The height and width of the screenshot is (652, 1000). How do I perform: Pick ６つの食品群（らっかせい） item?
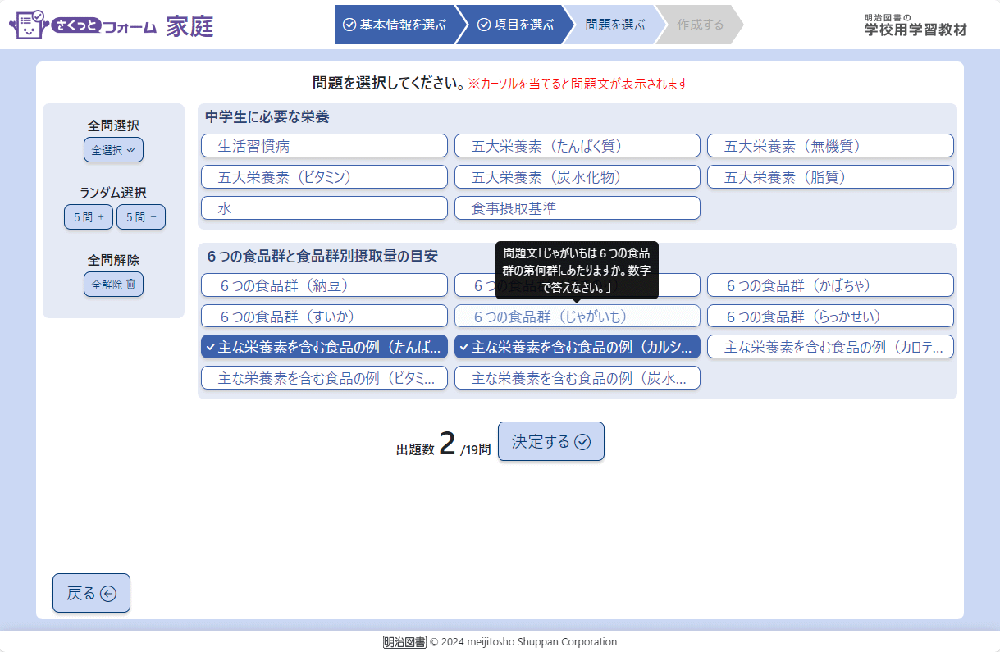click(x=830, y=316)
